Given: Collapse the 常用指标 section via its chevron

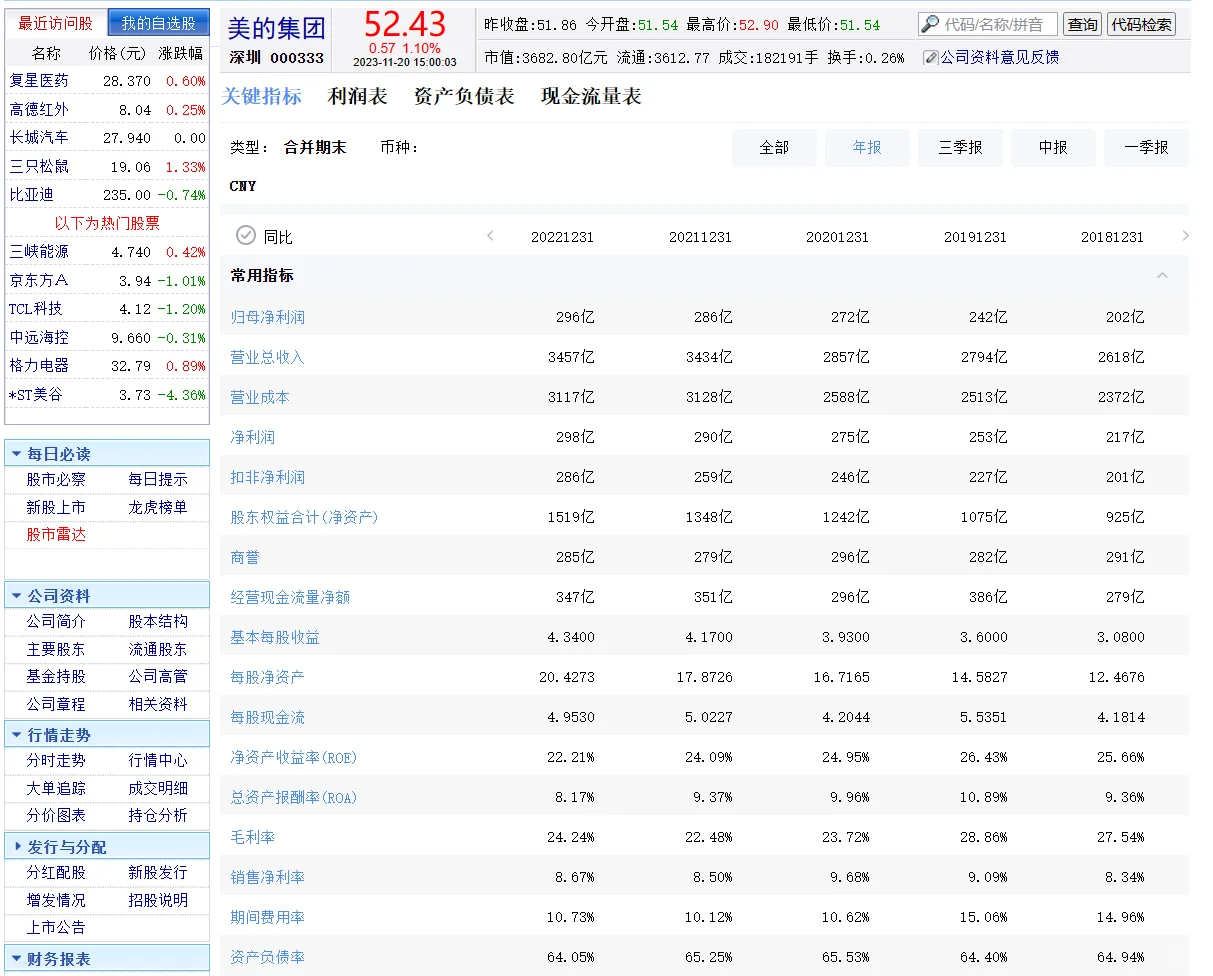Looking at the screenshot, I should [1162, 274].
